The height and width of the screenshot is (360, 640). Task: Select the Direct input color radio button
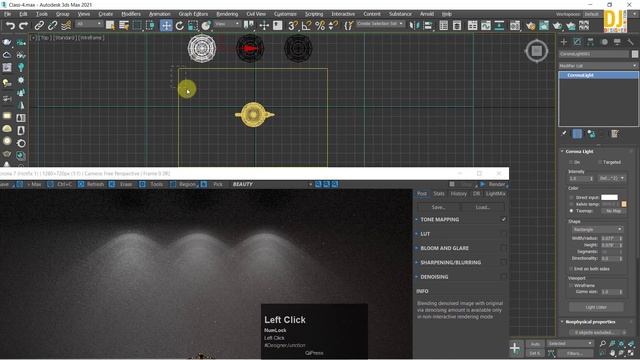[571, 198]
